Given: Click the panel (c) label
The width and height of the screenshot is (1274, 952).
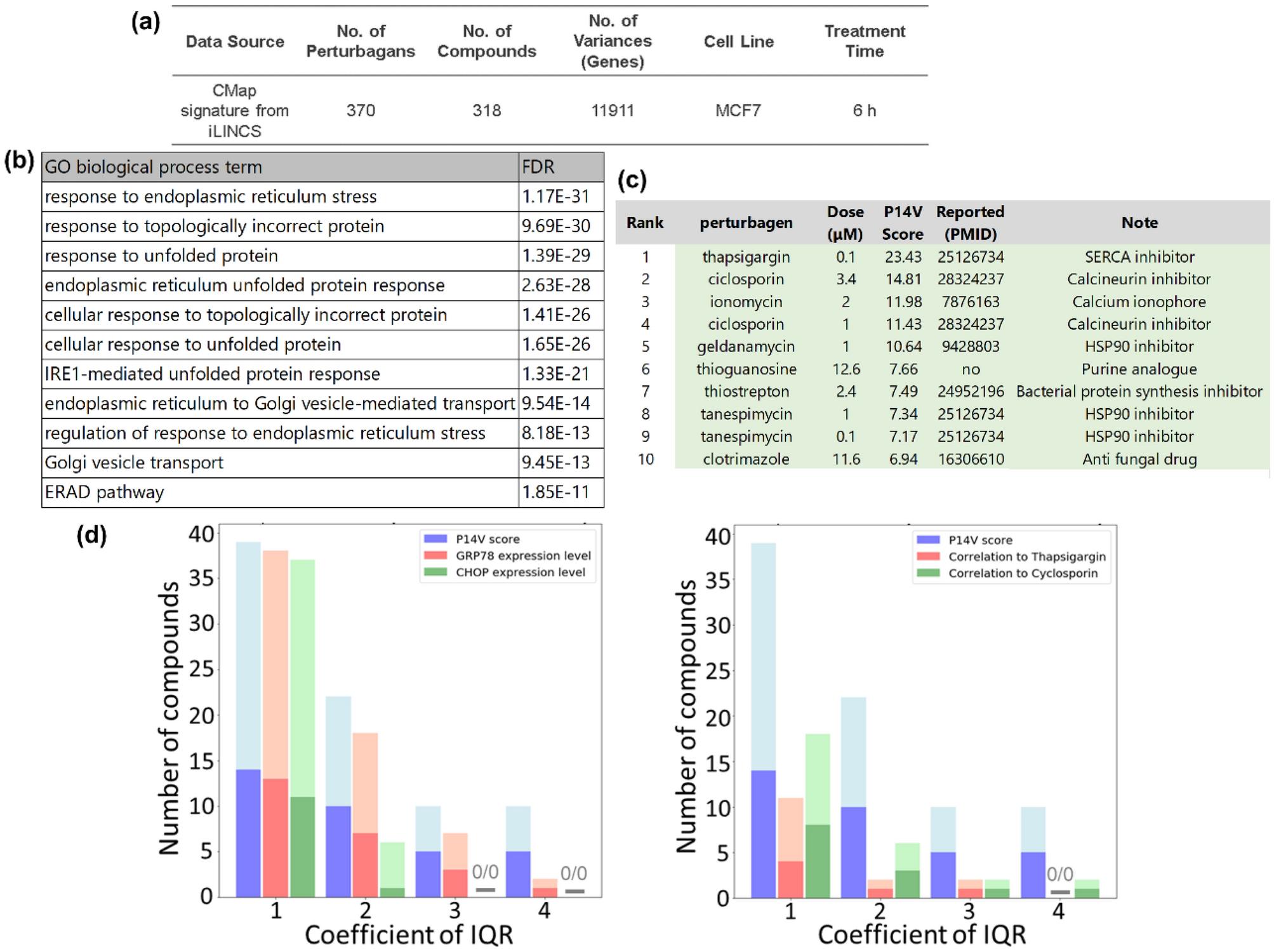Looking at the screenshot, I should point(632,180).
